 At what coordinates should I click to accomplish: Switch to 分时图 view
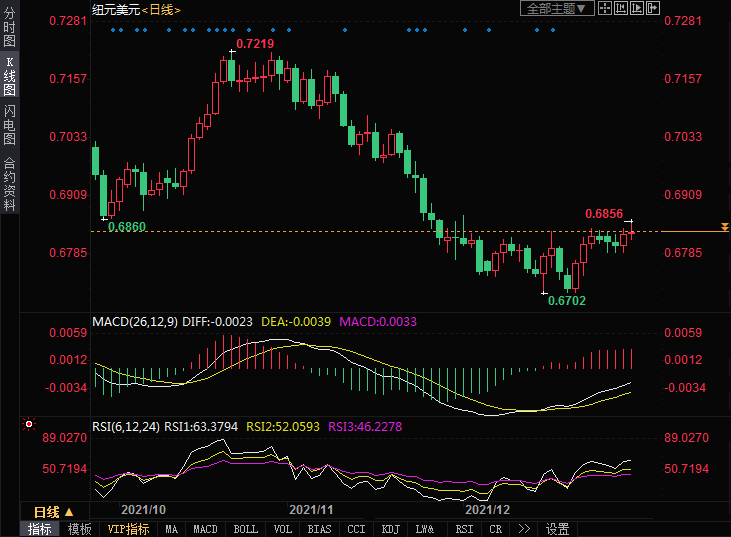pyautogui.click(x=9, y=29)
